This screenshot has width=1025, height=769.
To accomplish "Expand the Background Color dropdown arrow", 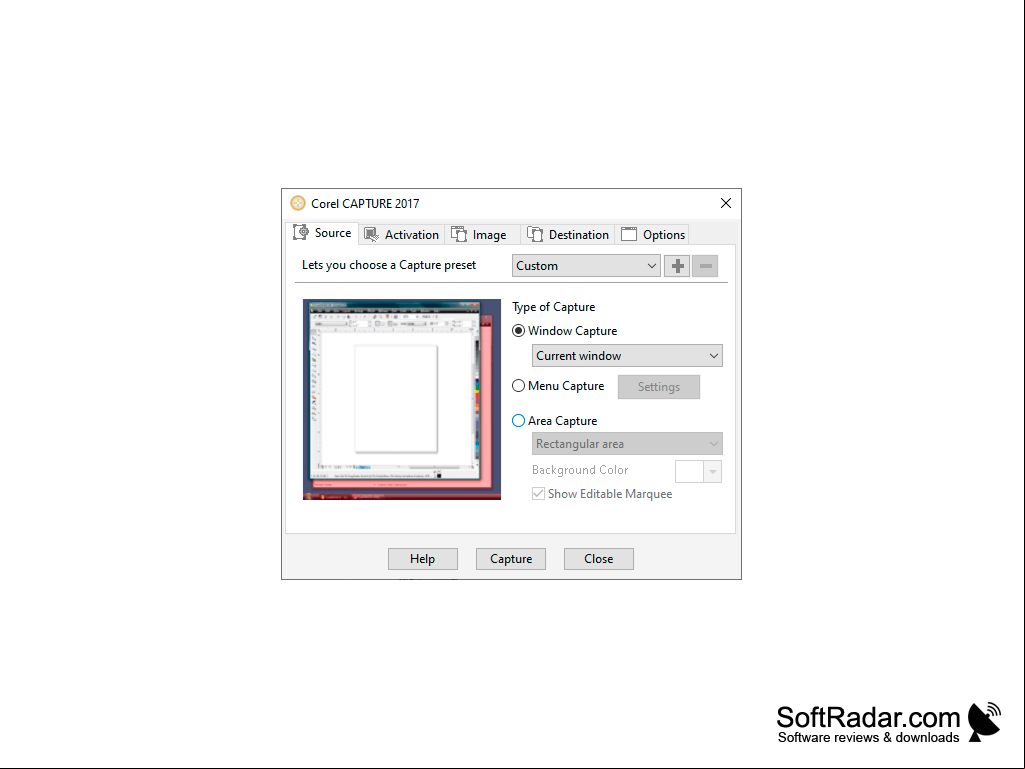I will (713, 471).
